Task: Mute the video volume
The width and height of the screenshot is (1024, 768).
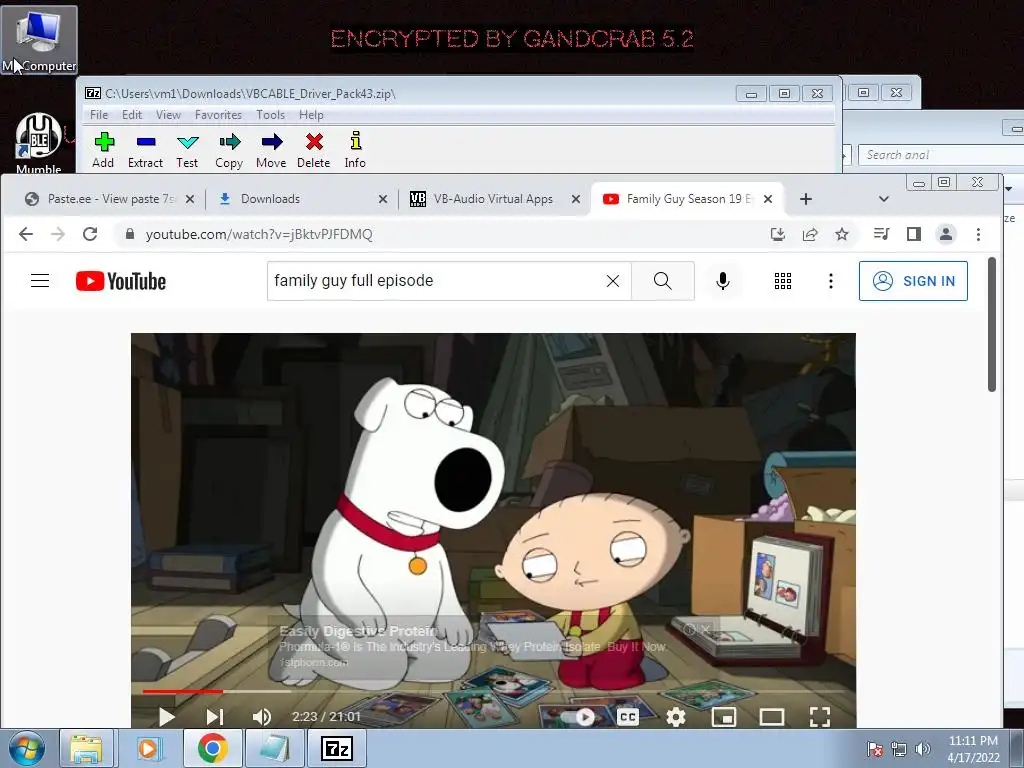Action: [x=261, y=716]
